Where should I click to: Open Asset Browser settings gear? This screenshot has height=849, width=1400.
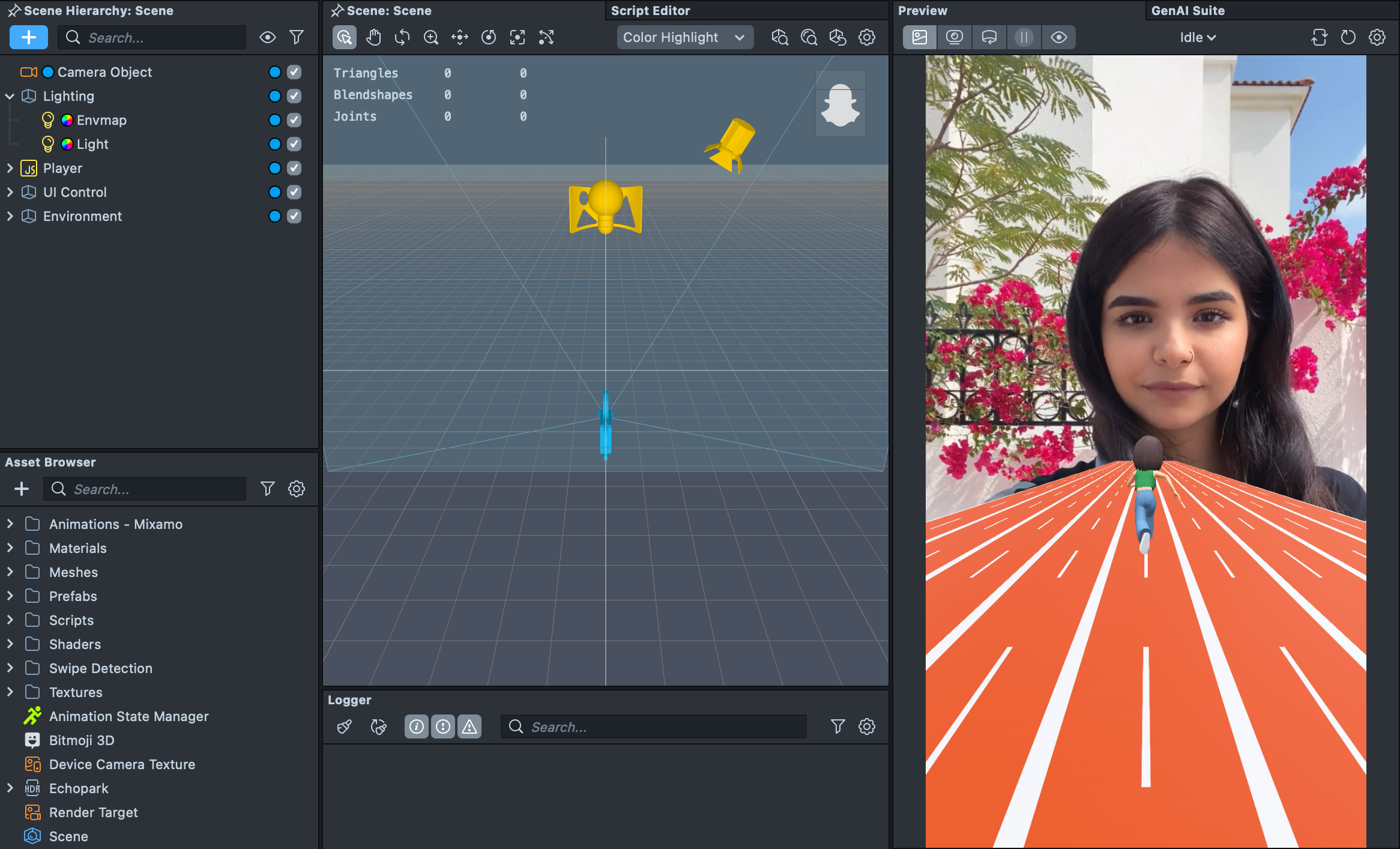tap(297, 489)
